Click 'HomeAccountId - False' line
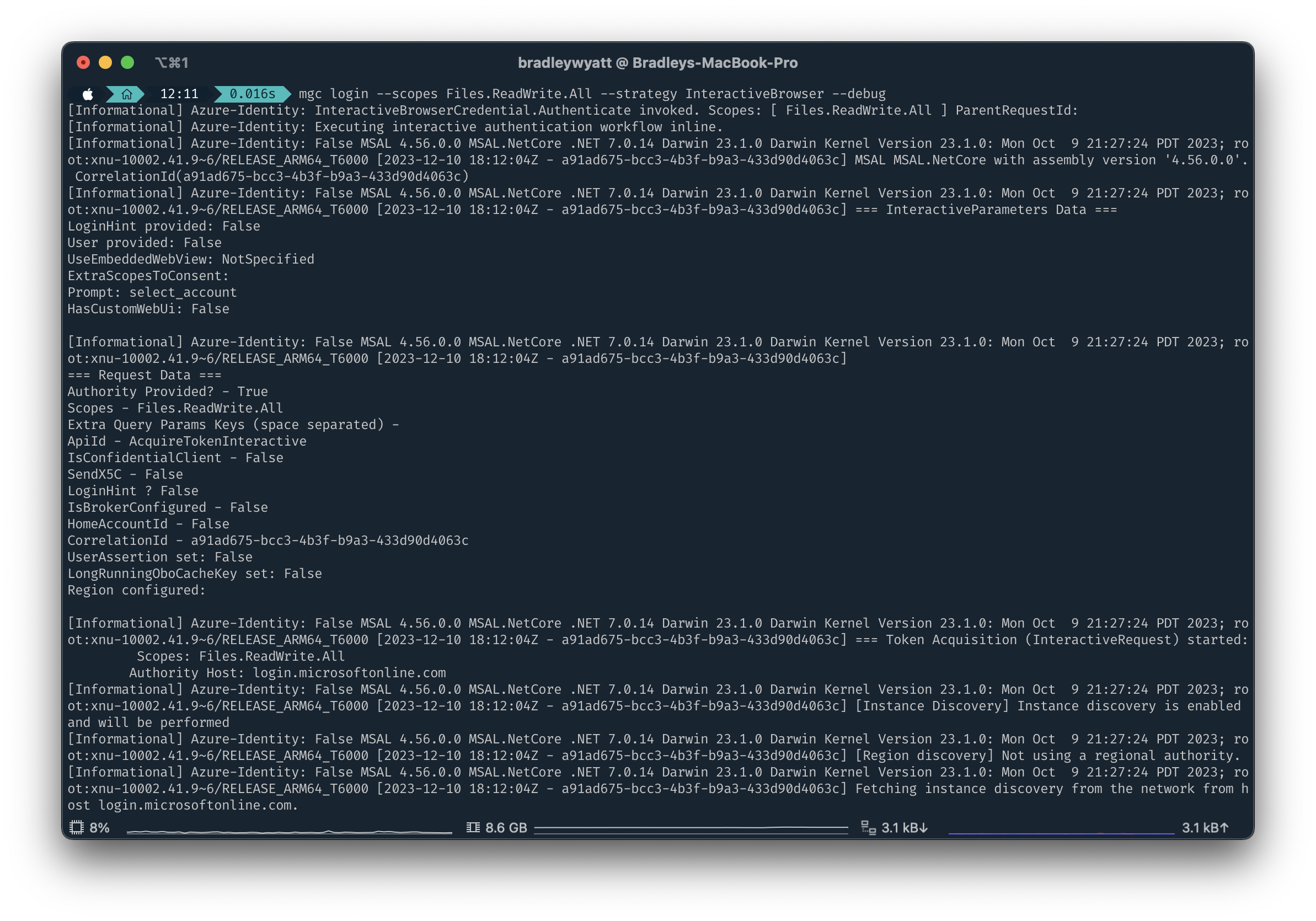This screenshot has width=1316, height=921. [148, 525]
